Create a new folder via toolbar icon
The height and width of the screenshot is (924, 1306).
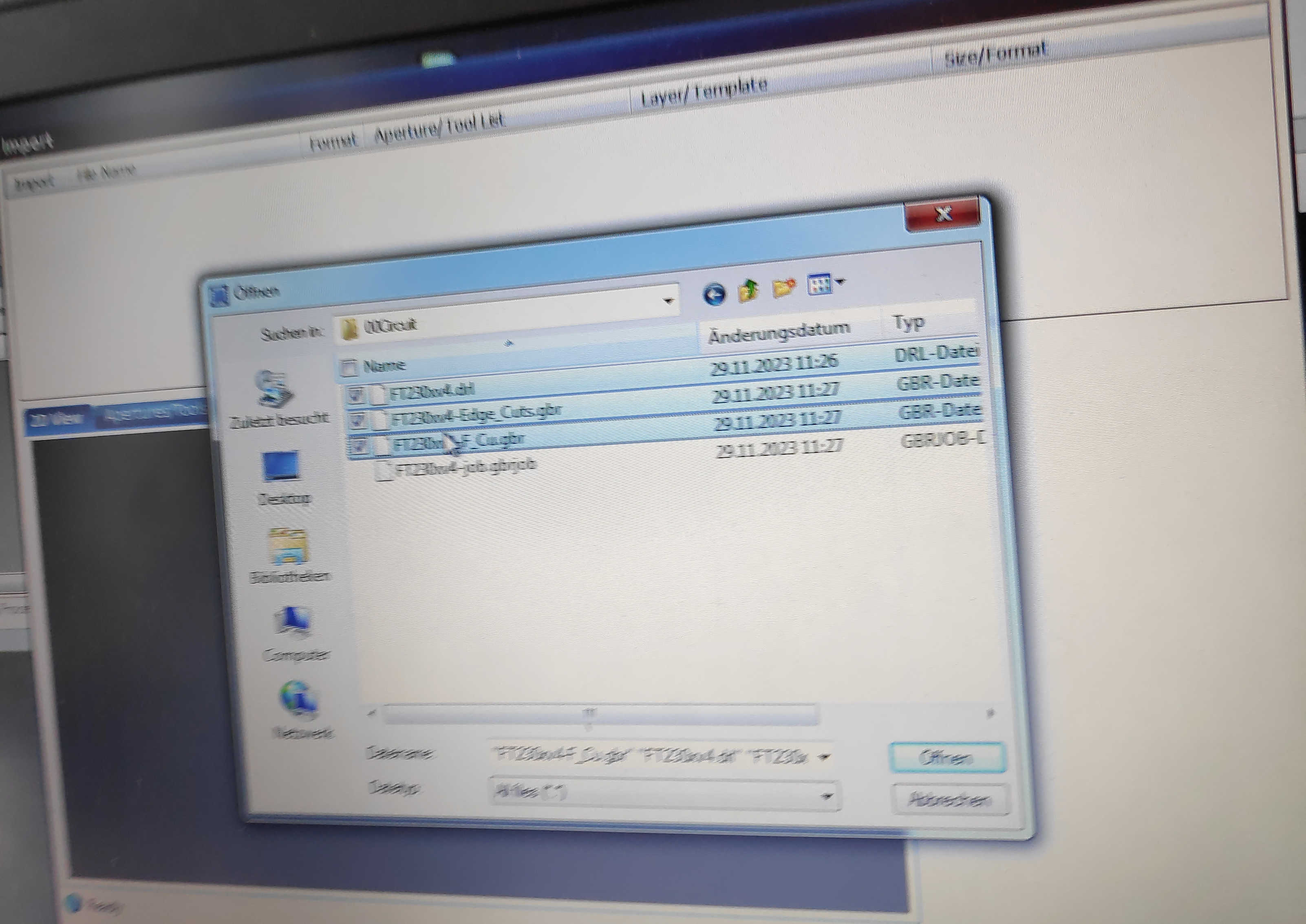point(784,287)
